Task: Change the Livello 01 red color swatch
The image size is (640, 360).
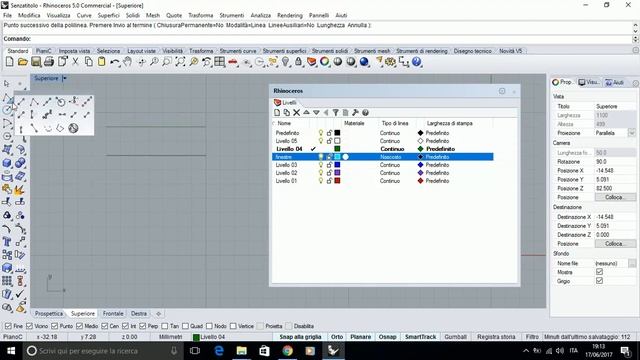Action: pyautogui.click(x=337, y=181)
